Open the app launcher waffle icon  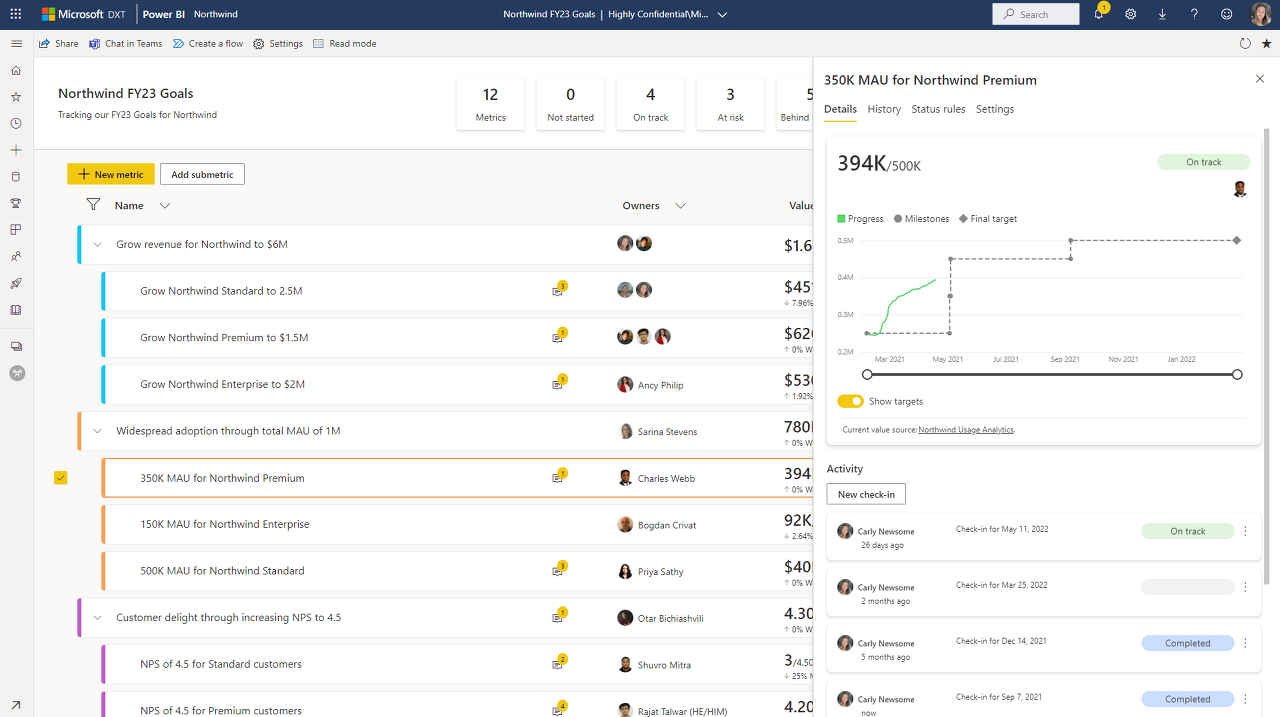tap(16, 14)
